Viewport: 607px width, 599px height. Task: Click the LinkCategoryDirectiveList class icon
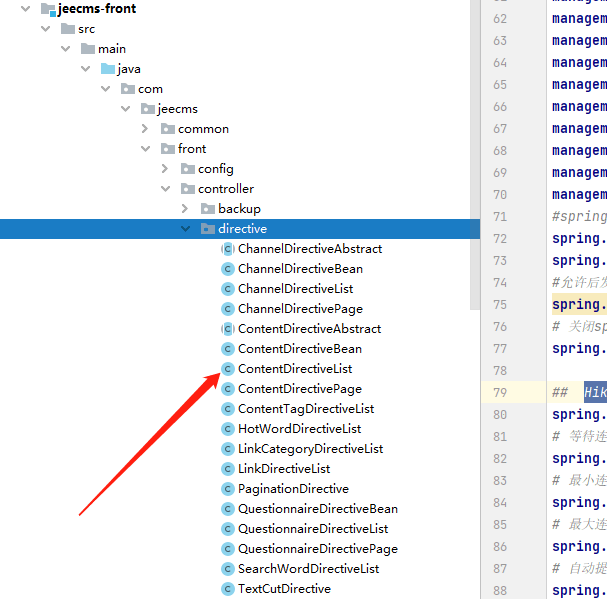click(228, 449)
